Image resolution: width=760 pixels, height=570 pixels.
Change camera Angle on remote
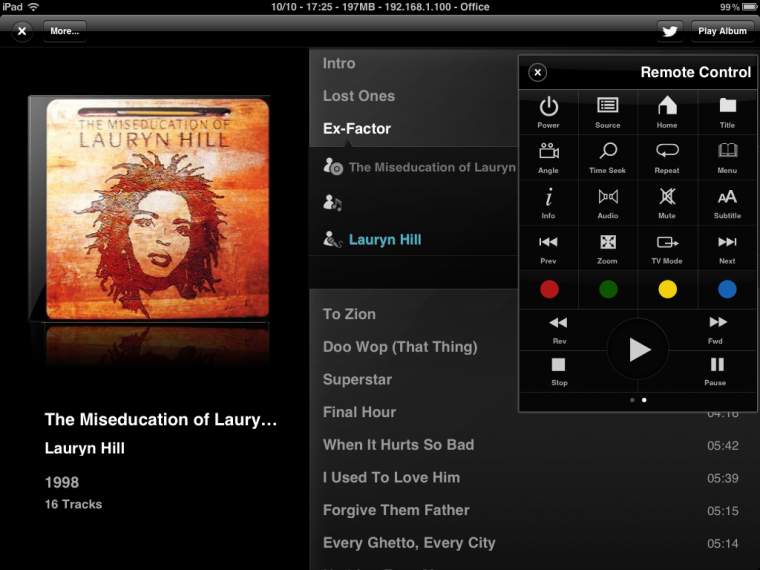[548, 158]
